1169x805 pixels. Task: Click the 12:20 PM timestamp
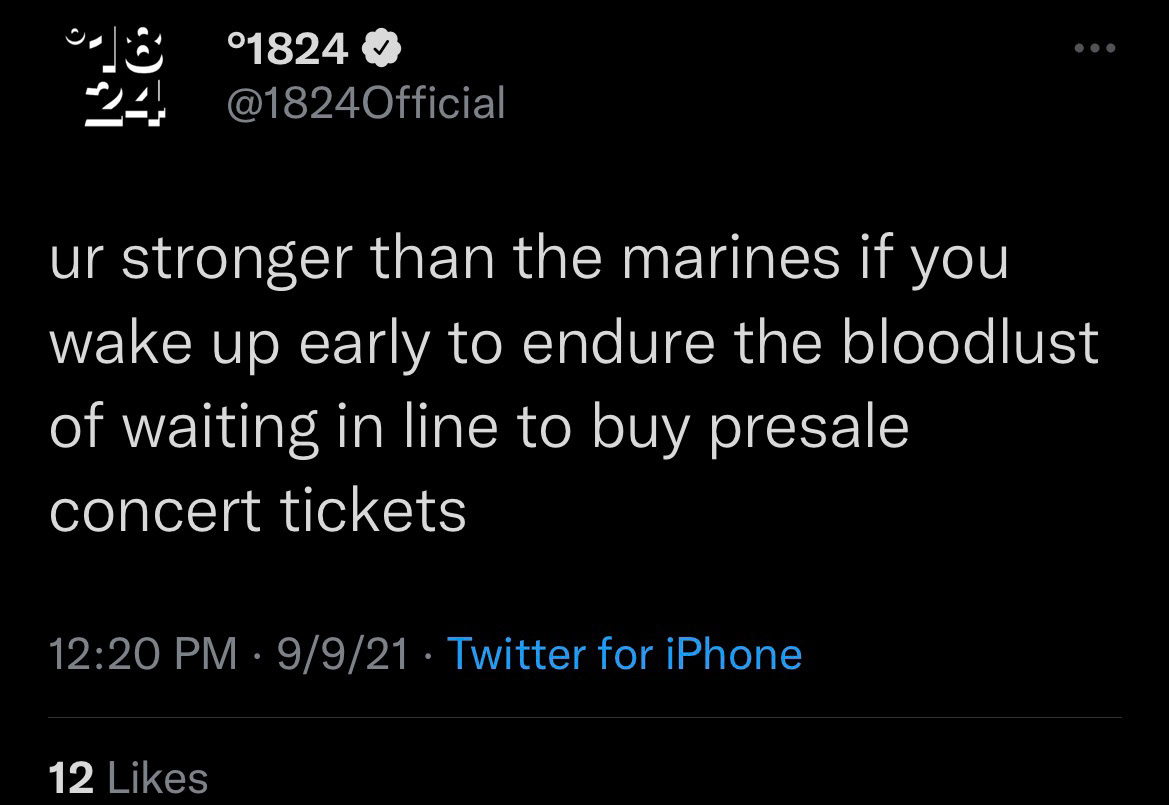click(143, 654)
